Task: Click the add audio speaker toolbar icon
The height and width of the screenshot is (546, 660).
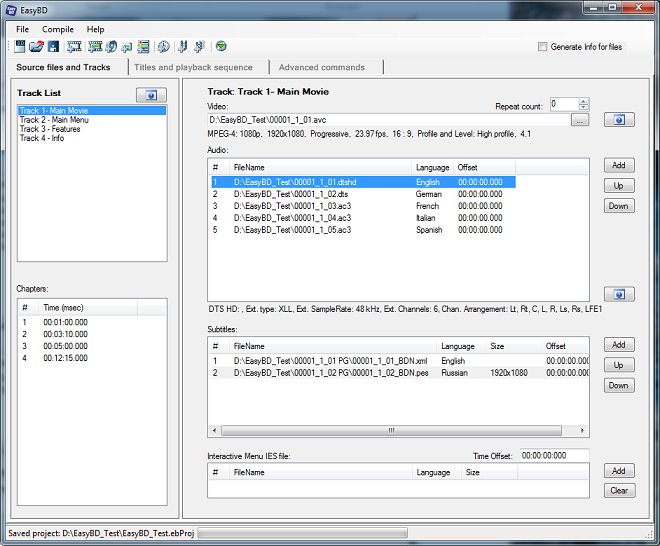Action: point(112,46)
